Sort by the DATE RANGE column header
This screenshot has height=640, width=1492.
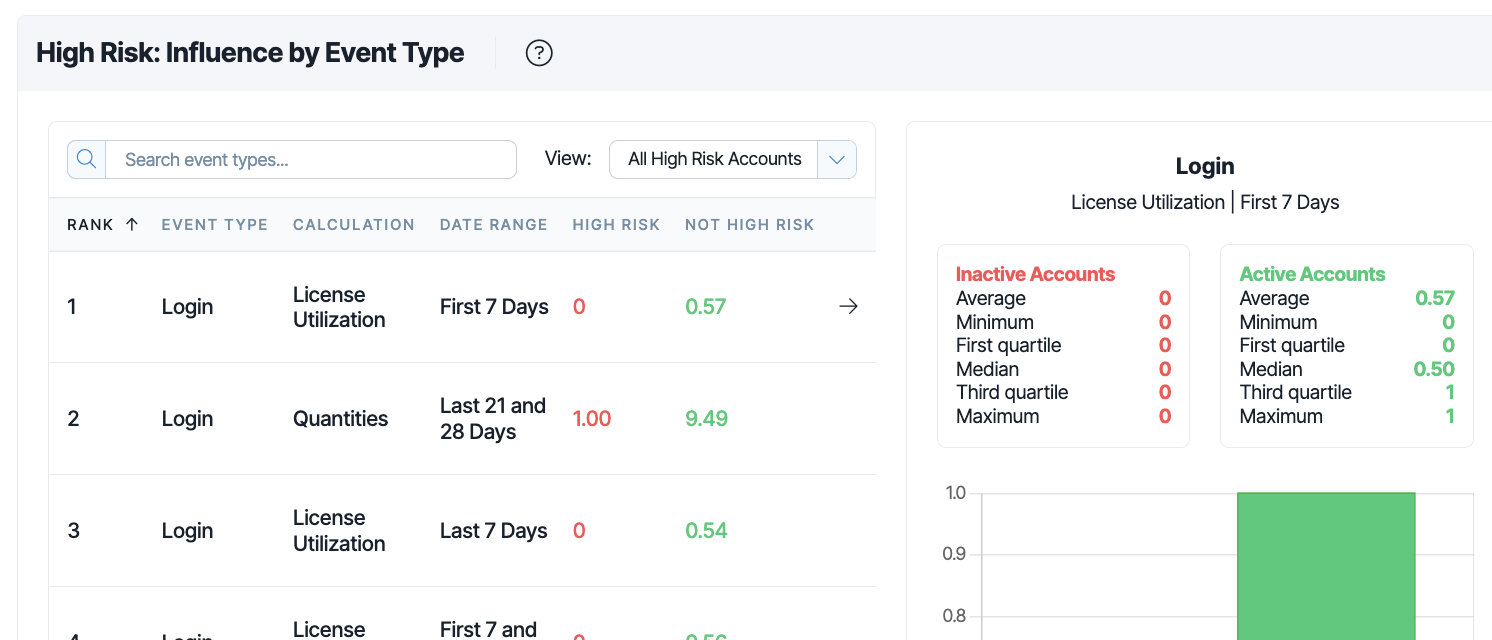(x=494, y=224)
